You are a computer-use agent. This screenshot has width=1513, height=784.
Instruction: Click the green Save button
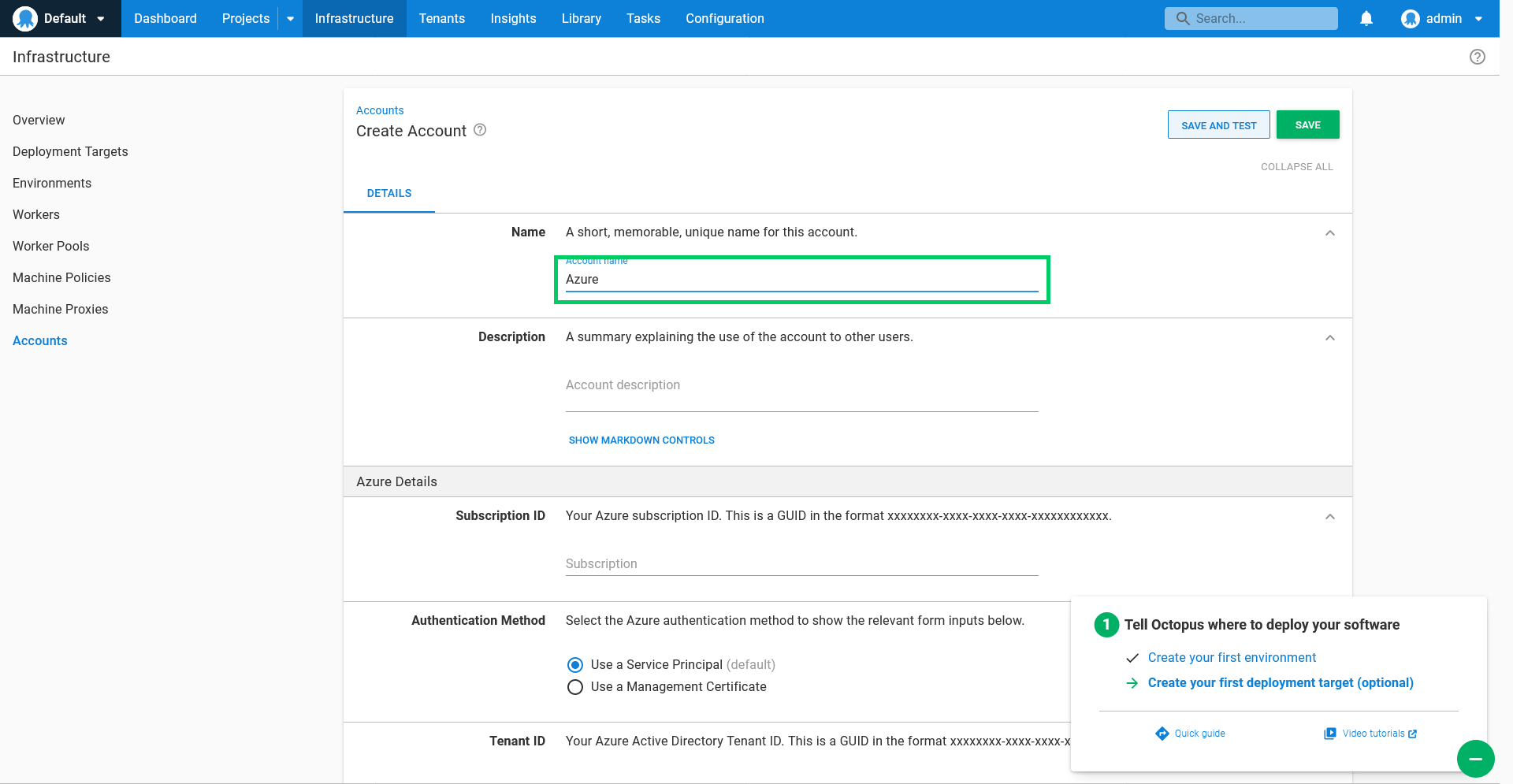[1308, 124]
